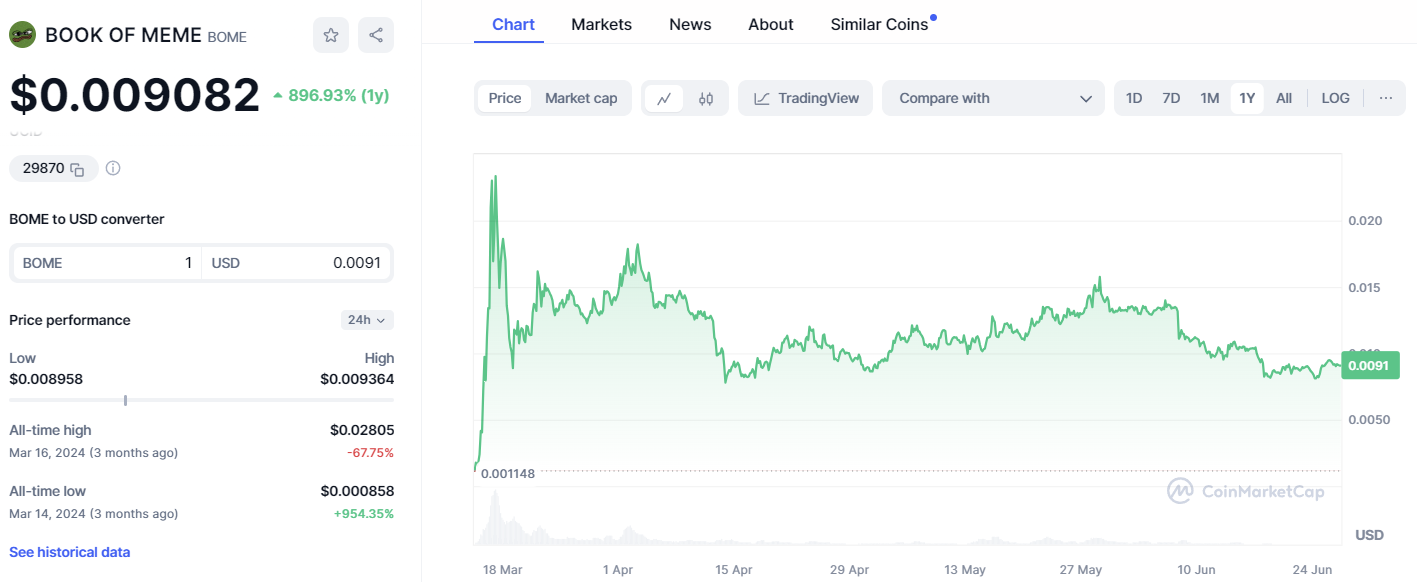
Task: Toggle LOG scale on chart
Action: coord(1335,98)
